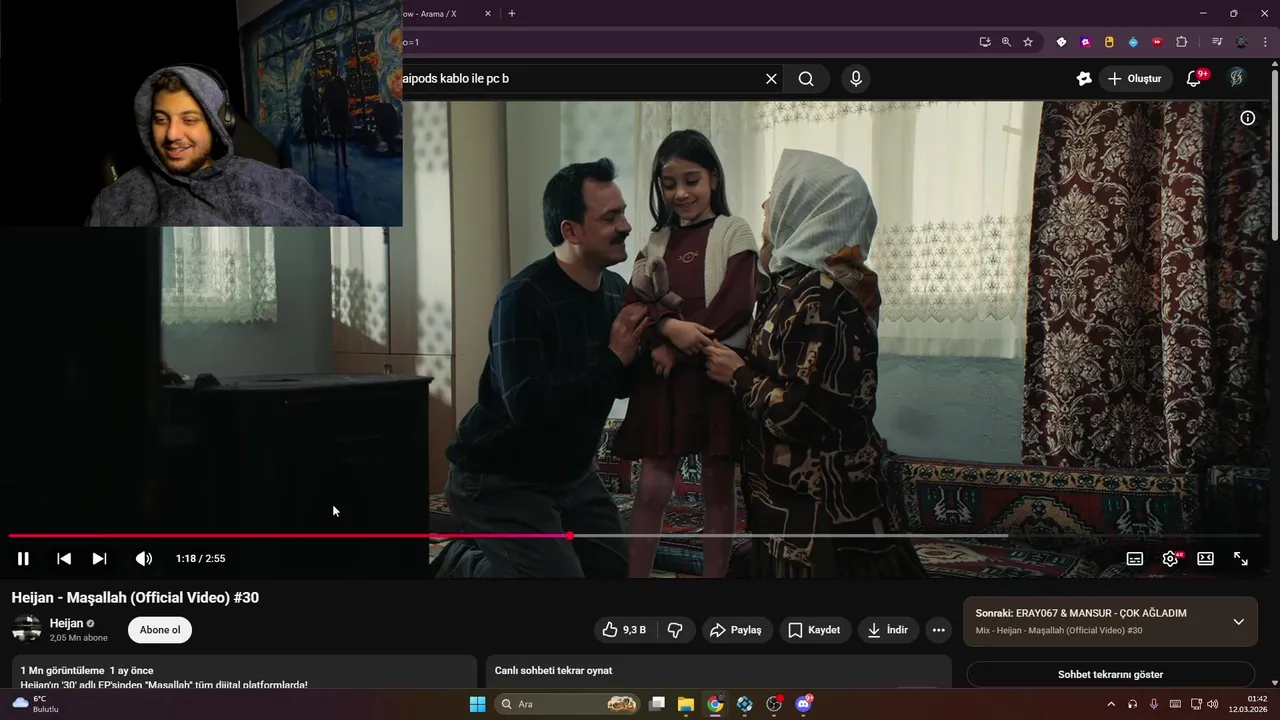Switch to Chrome on the taskbar
The width and height of the screenshot is (1280, 720).
(715, 704)
